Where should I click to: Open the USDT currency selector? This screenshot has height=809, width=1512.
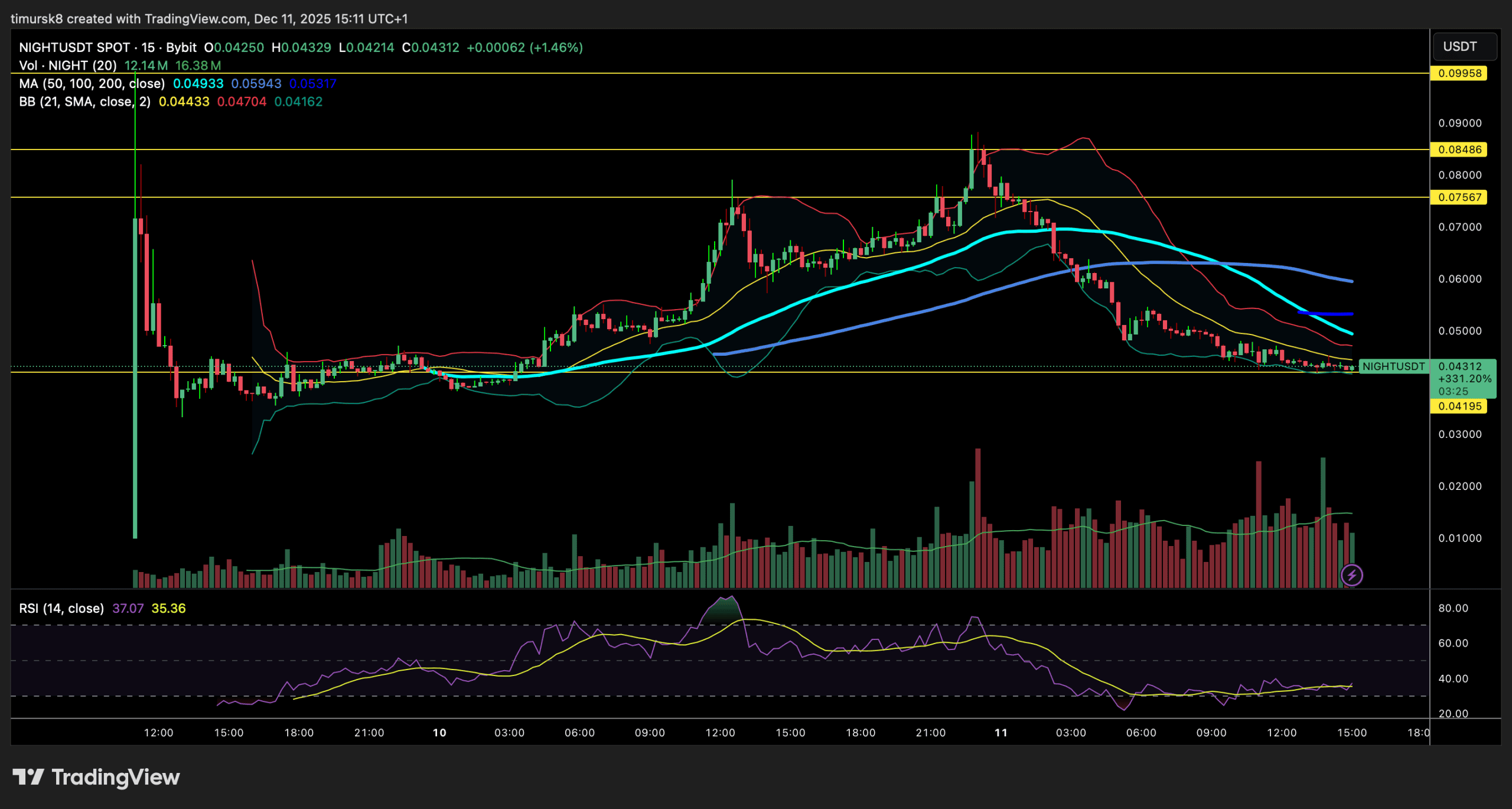pyautogui.click(x=1464, y=47)
